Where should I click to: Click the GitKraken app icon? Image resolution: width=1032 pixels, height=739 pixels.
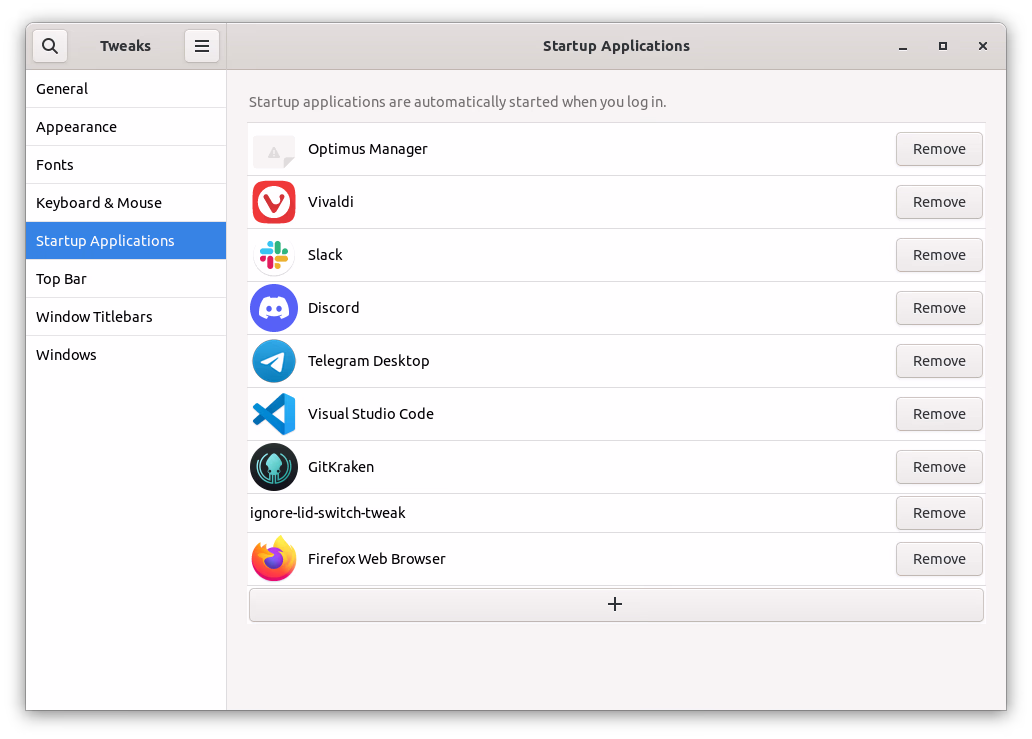pyautogui.click(x=274, y=467)
